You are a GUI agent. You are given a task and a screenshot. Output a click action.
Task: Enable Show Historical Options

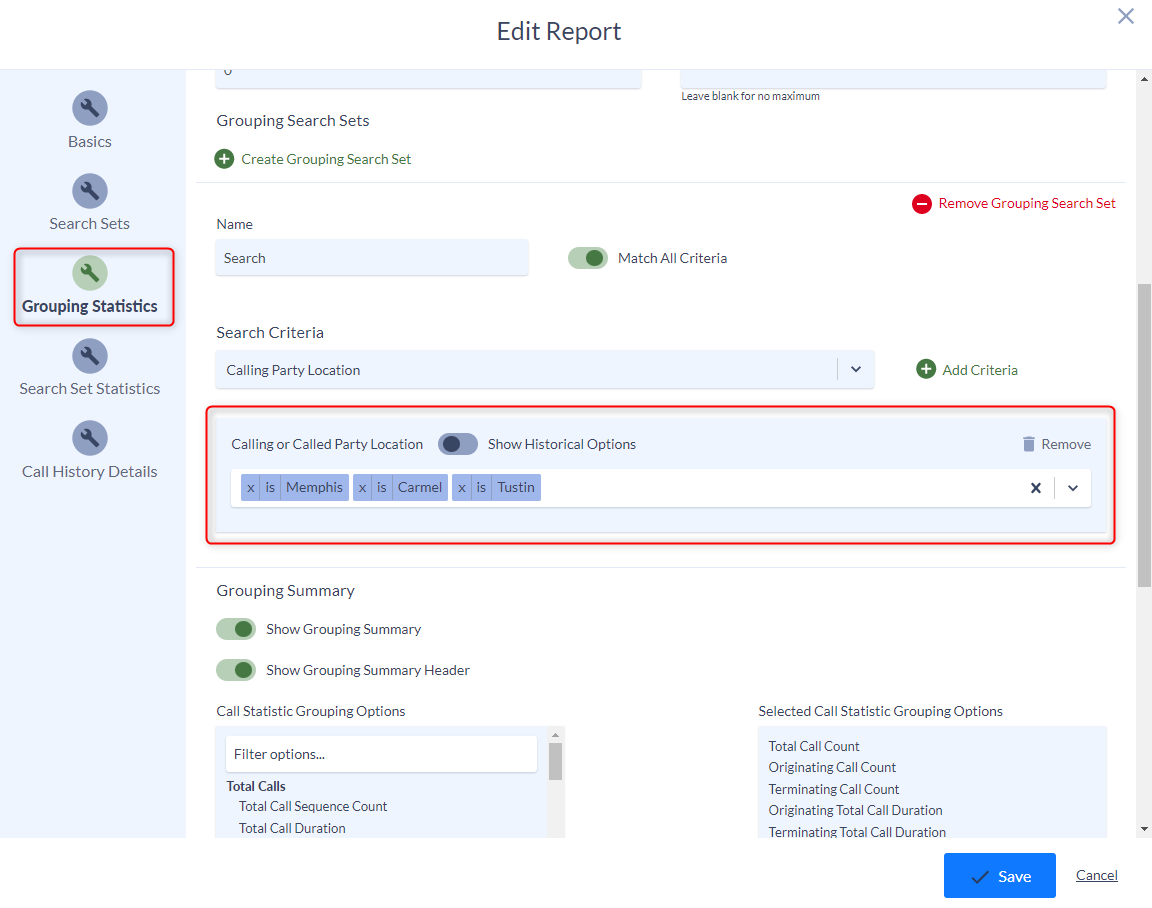[458, 444]
